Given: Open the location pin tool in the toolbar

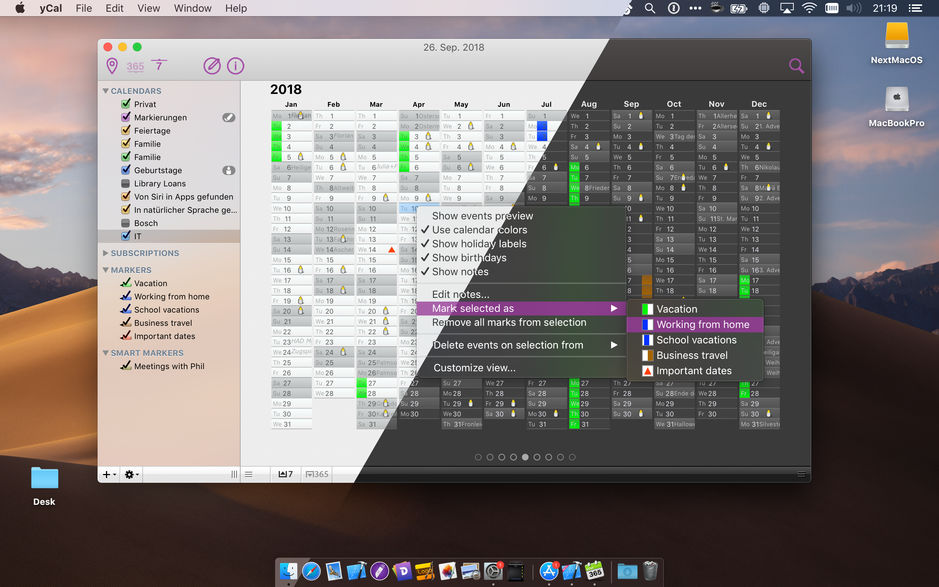Looking at the screenshot, I should tap(112, 64).
